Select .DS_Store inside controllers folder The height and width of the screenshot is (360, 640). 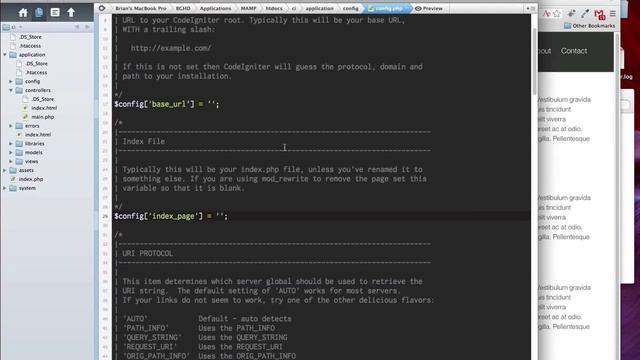pos(42,99)
